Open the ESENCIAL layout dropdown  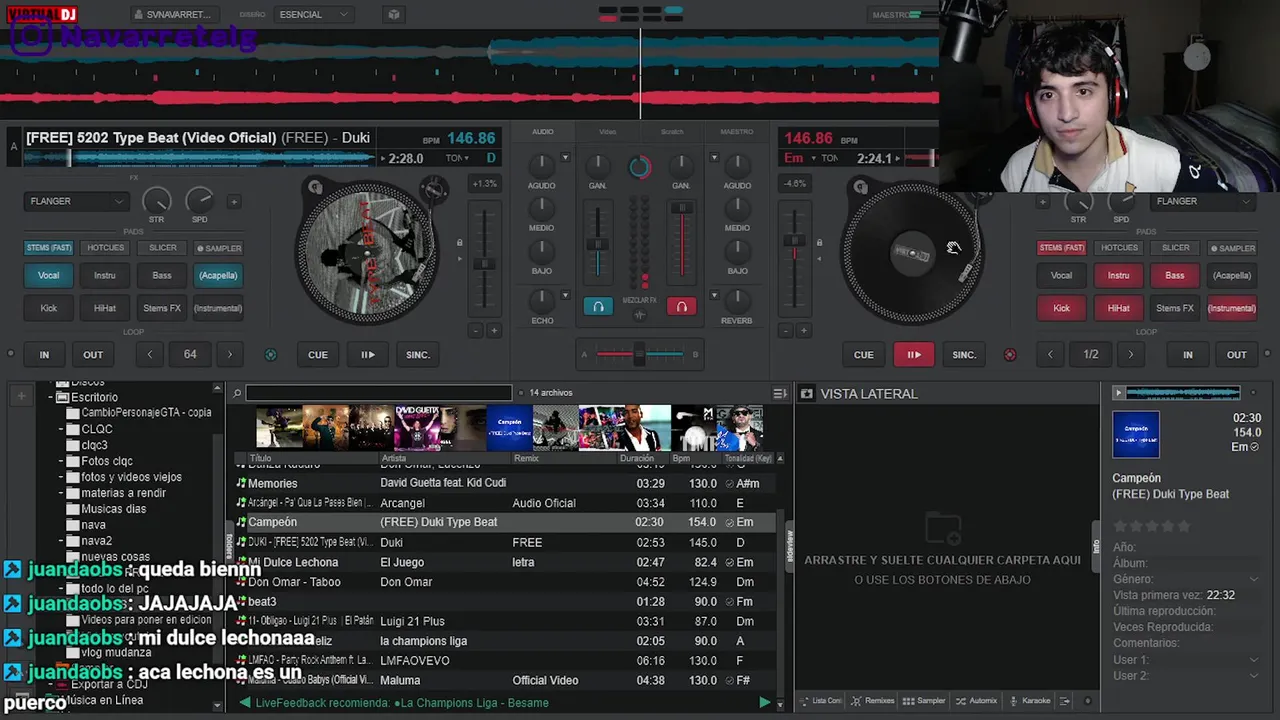pyautogui.click(x=314, y=14)
